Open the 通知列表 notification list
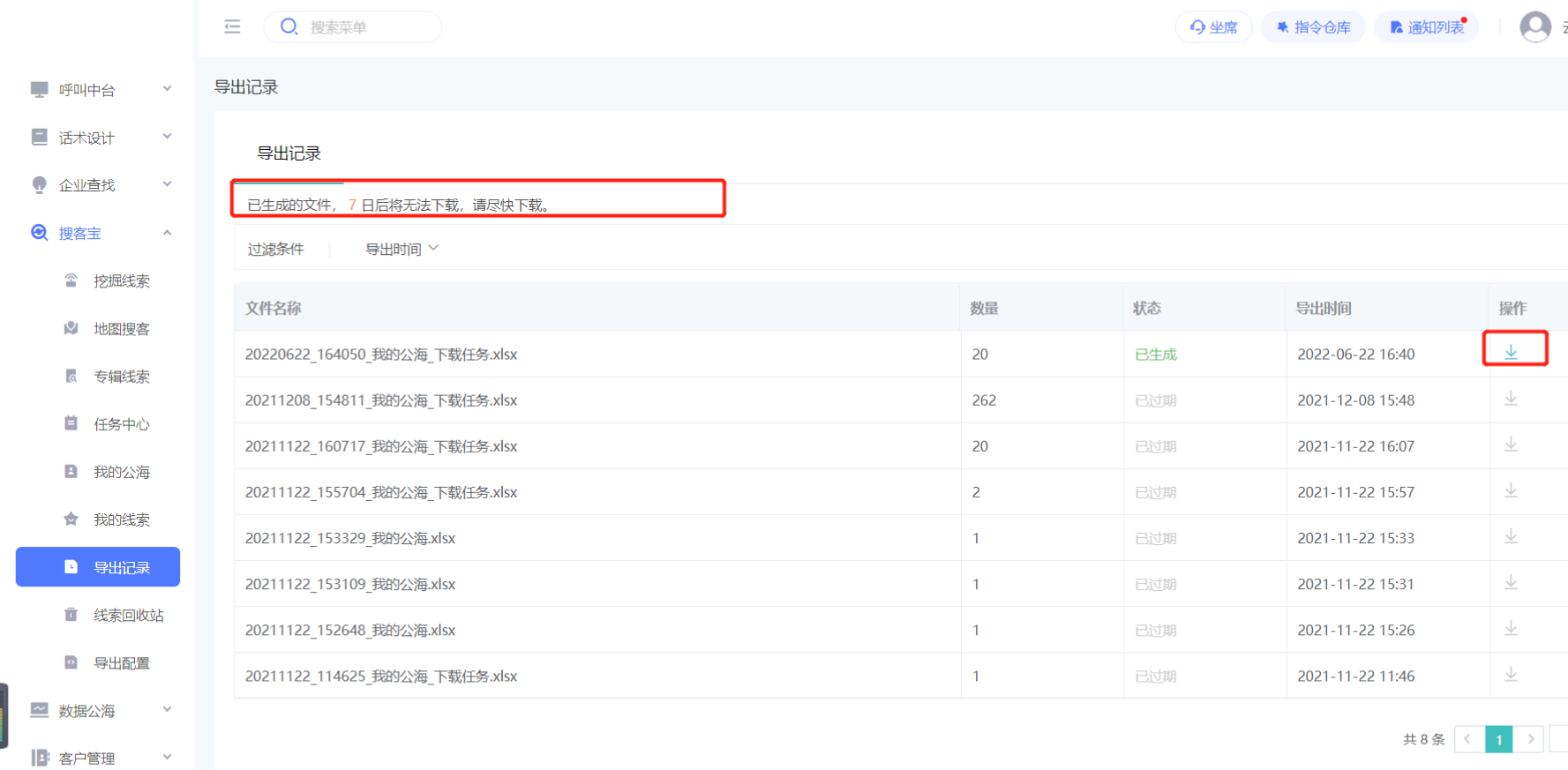 pyautogui.click(x=1426, y=27)
